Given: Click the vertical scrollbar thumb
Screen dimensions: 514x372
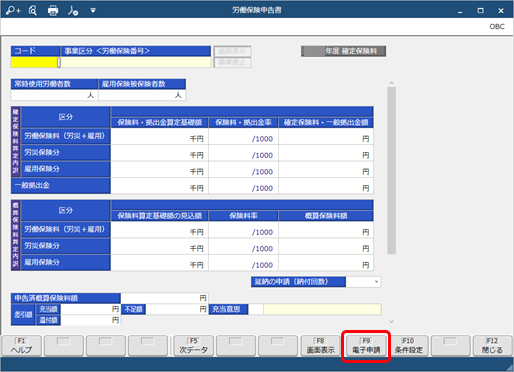Looking at the screenshot, I should pyautogui.click(x=392, y=170).
